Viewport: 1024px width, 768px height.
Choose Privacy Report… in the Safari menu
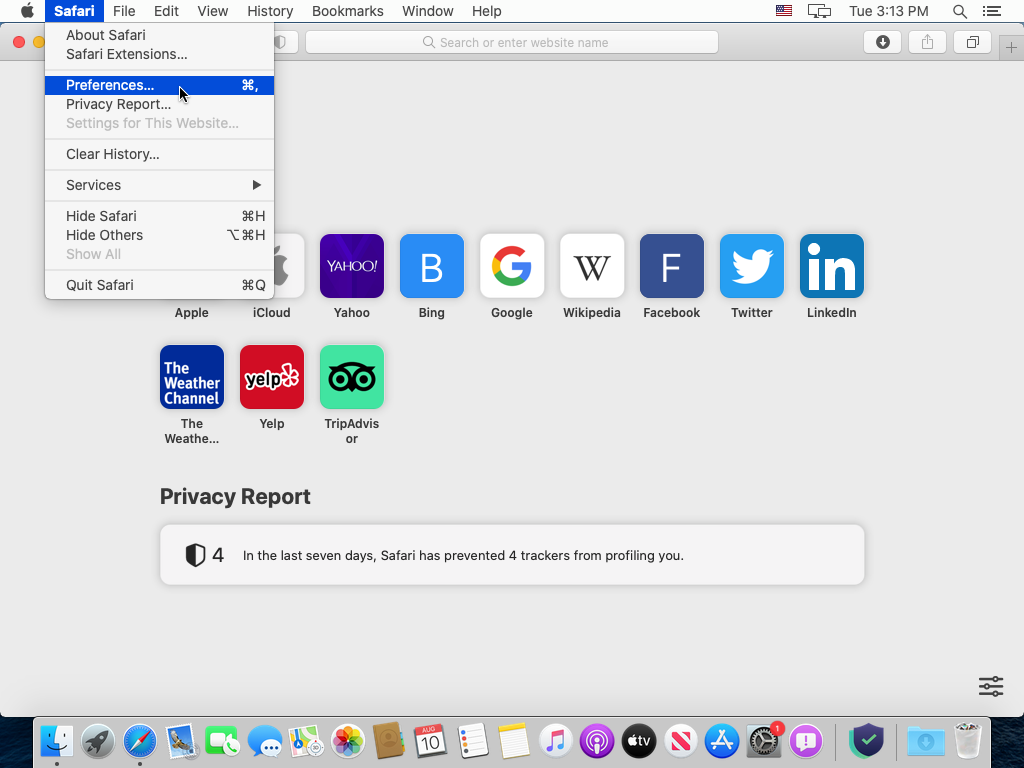pyautogui.click(x=159, y=104)
